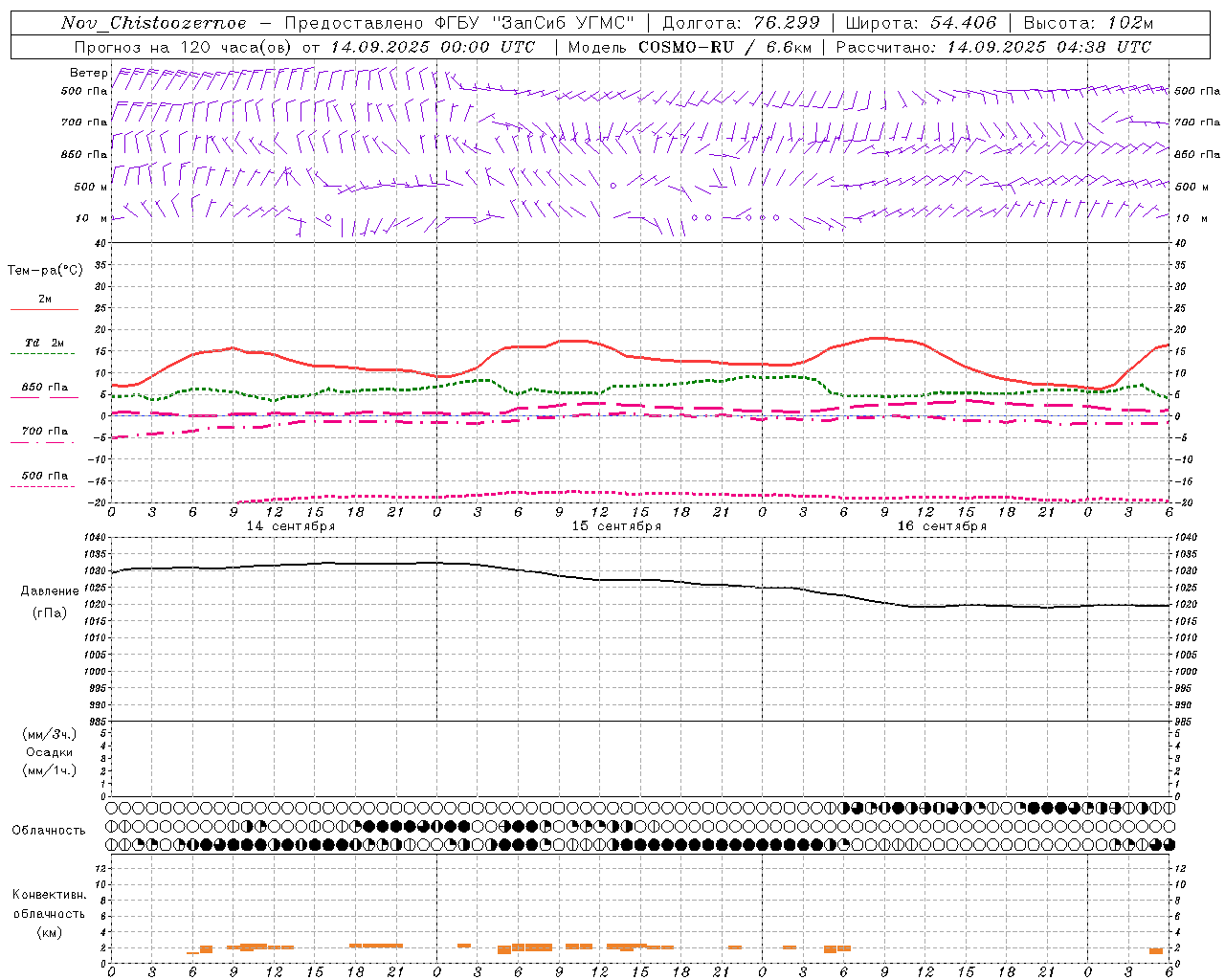Screen dimensions: 1225x980
Task: Click 1030 on the left pressure axis
Action: point(97,570)
